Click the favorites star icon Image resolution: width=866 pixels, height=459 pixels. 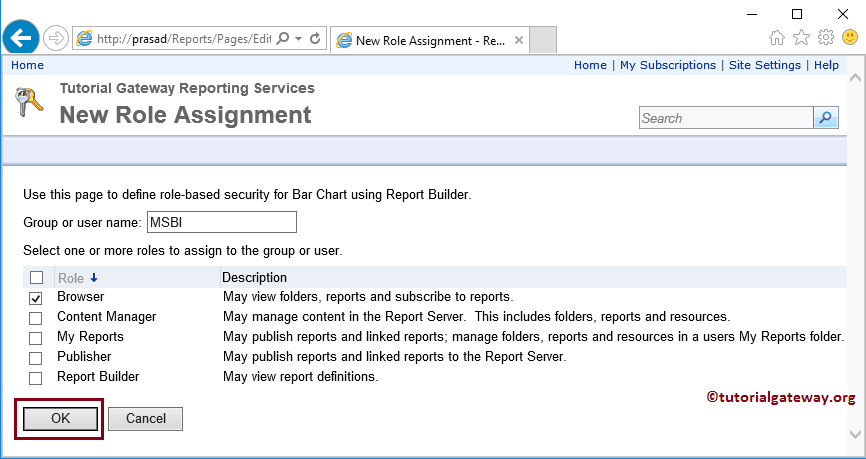point(801,38)
